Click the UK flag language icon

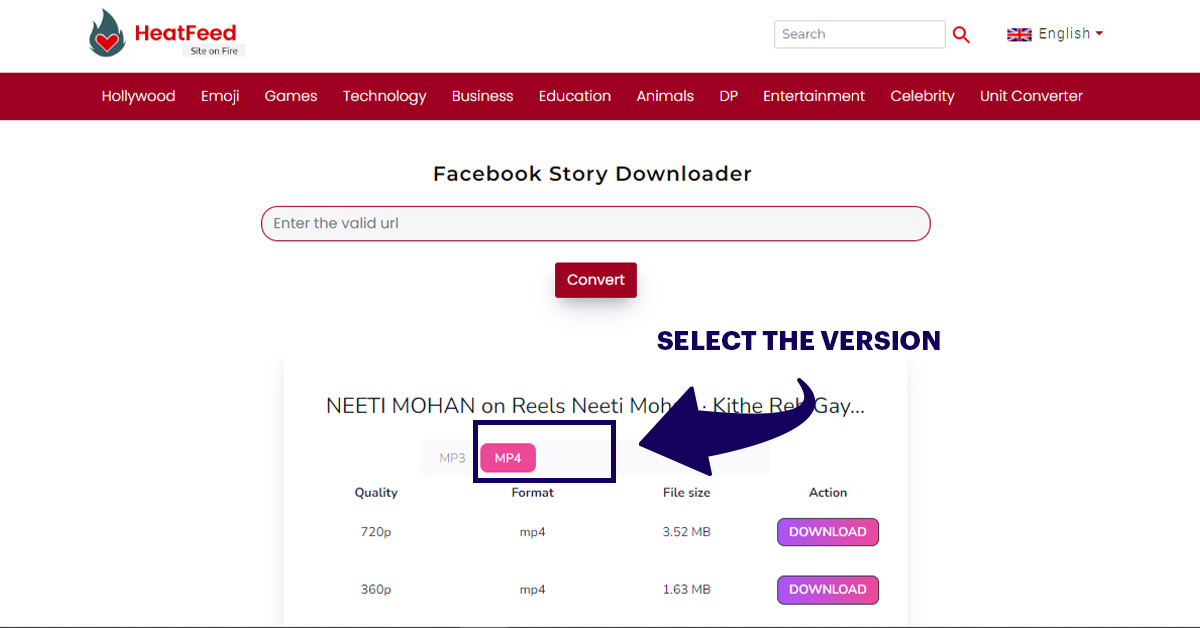1019,34
